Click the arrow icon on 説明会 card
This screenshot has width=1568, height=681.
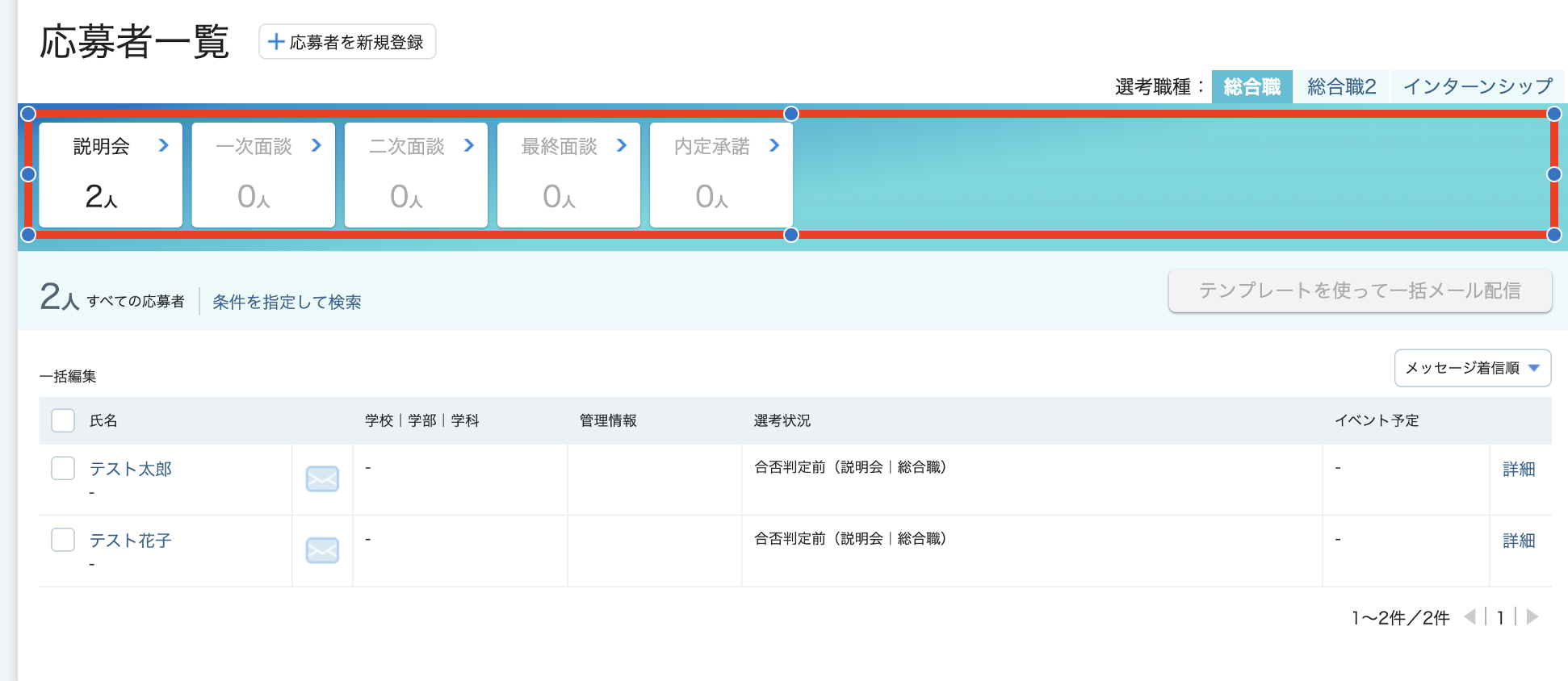[164, 145]
